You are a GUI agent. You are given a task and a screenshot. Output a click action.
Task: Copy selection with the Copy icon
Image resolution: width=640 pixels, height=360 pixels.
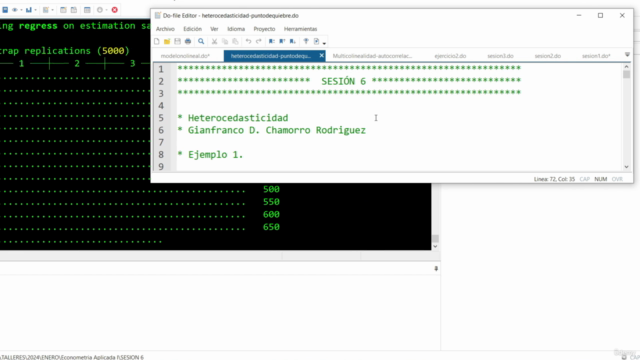click(225, 41)
